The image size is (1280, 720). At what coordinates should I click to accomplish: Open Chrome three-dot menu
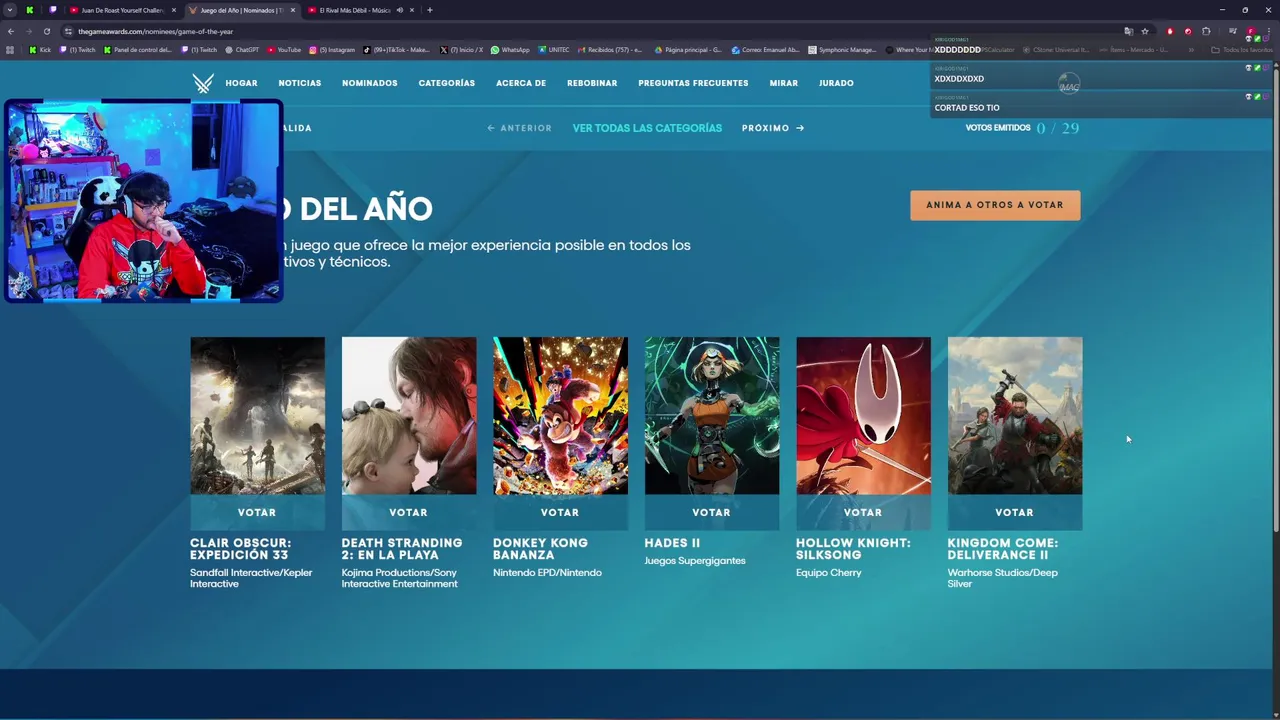[x=1268, y=31]
